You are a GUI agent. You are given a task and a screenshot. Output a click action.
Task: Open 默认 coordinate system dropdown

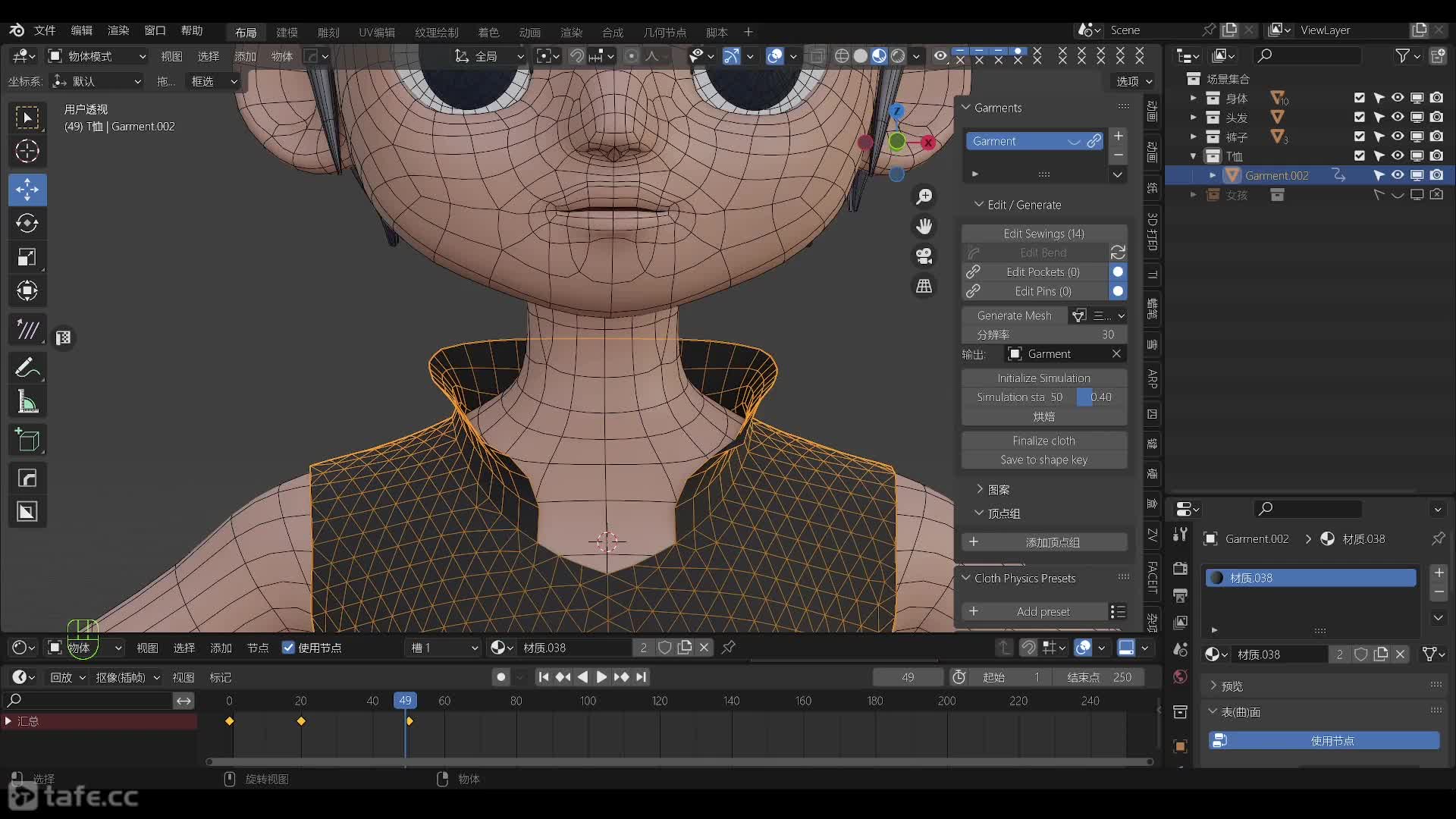(96, 81)
